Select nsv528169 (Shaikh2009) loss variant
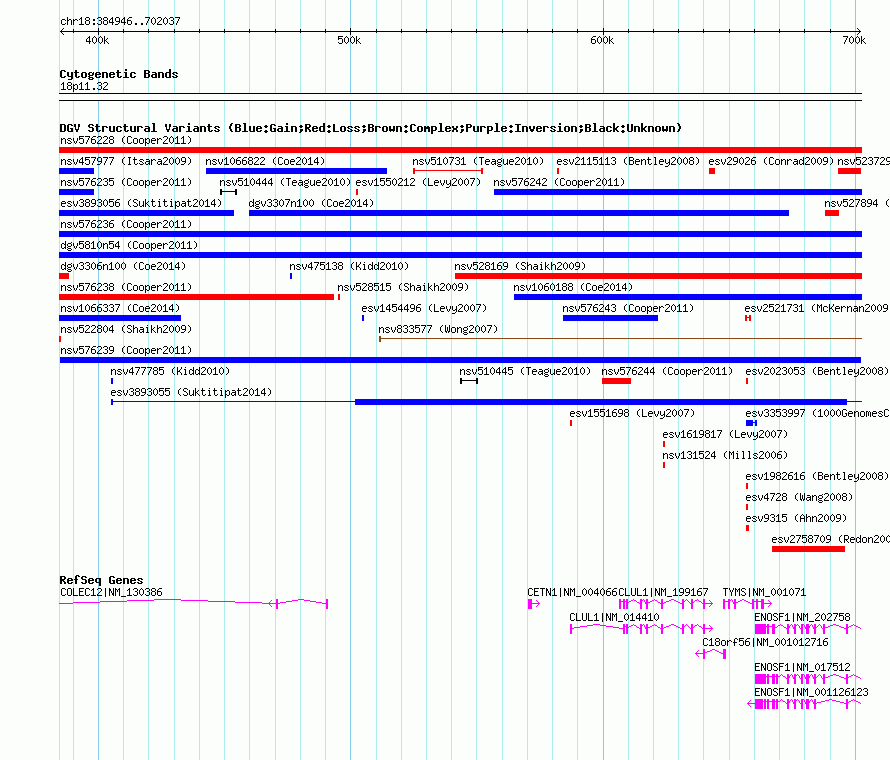This screenshot has height=760, width=890. click(x=658, y=276)
